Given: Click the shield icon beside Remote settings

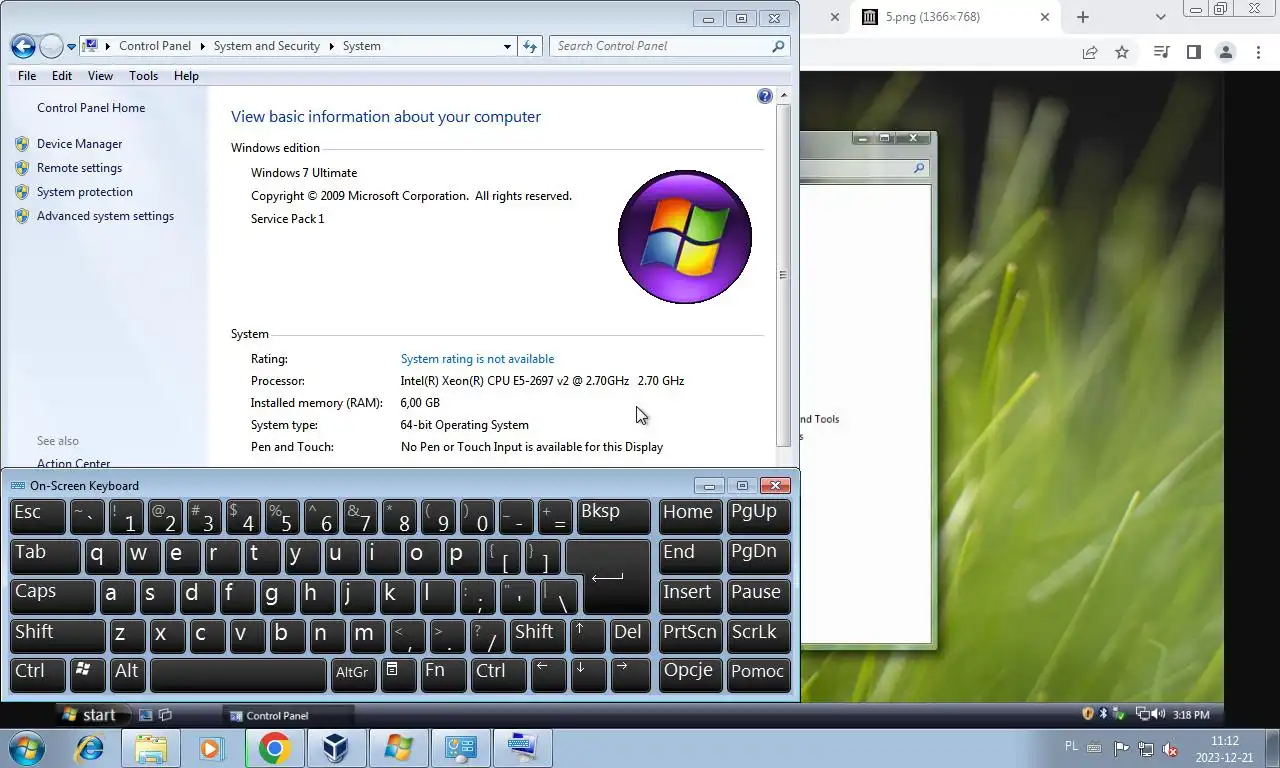Looking at the screenshot, I should click(x=22, y=168).
